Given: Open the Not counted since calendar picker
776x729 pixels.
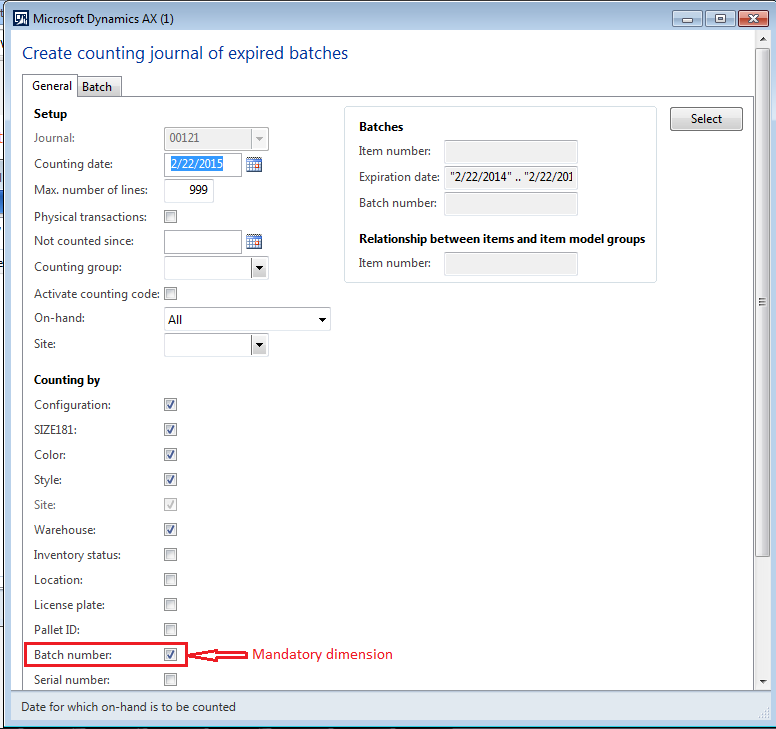Looking at the screenshot, I should tap(254, 242).
